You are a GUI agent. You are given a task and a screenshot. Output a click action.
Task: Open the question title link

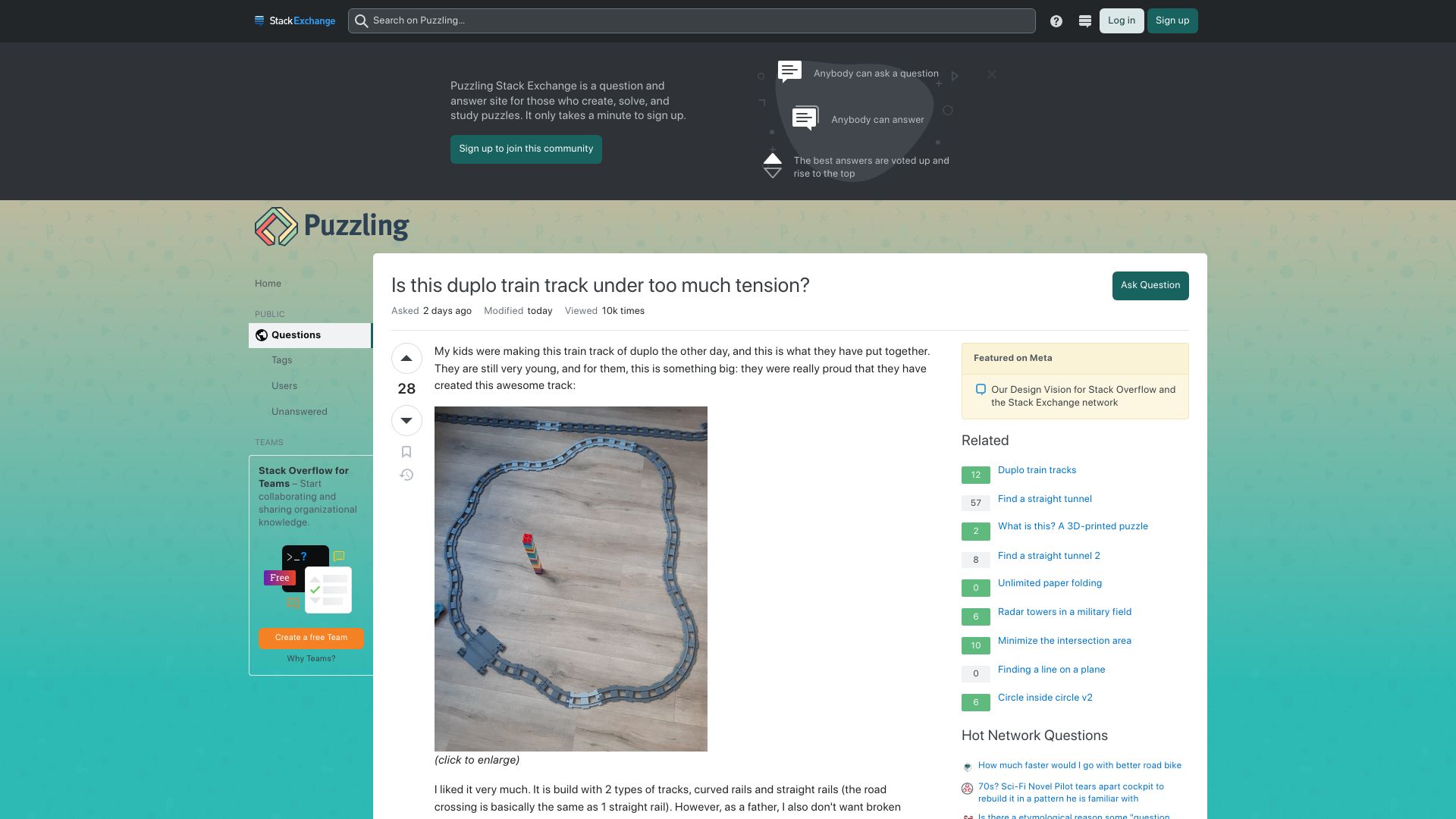[x=601, y=286]
